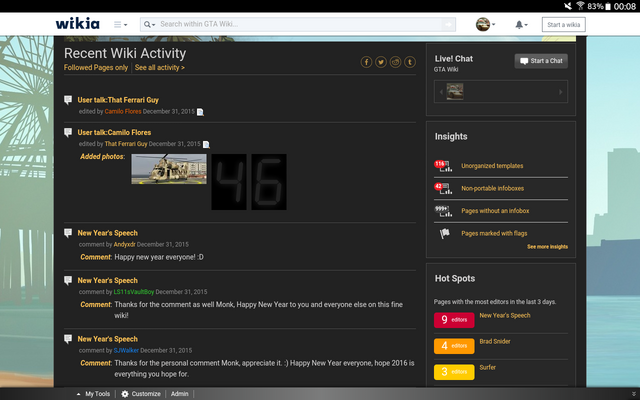Open editor That Ferrari Guy's profile
Image resolution: width=640 pixels, height=400 pixels.
coord(126,144)
